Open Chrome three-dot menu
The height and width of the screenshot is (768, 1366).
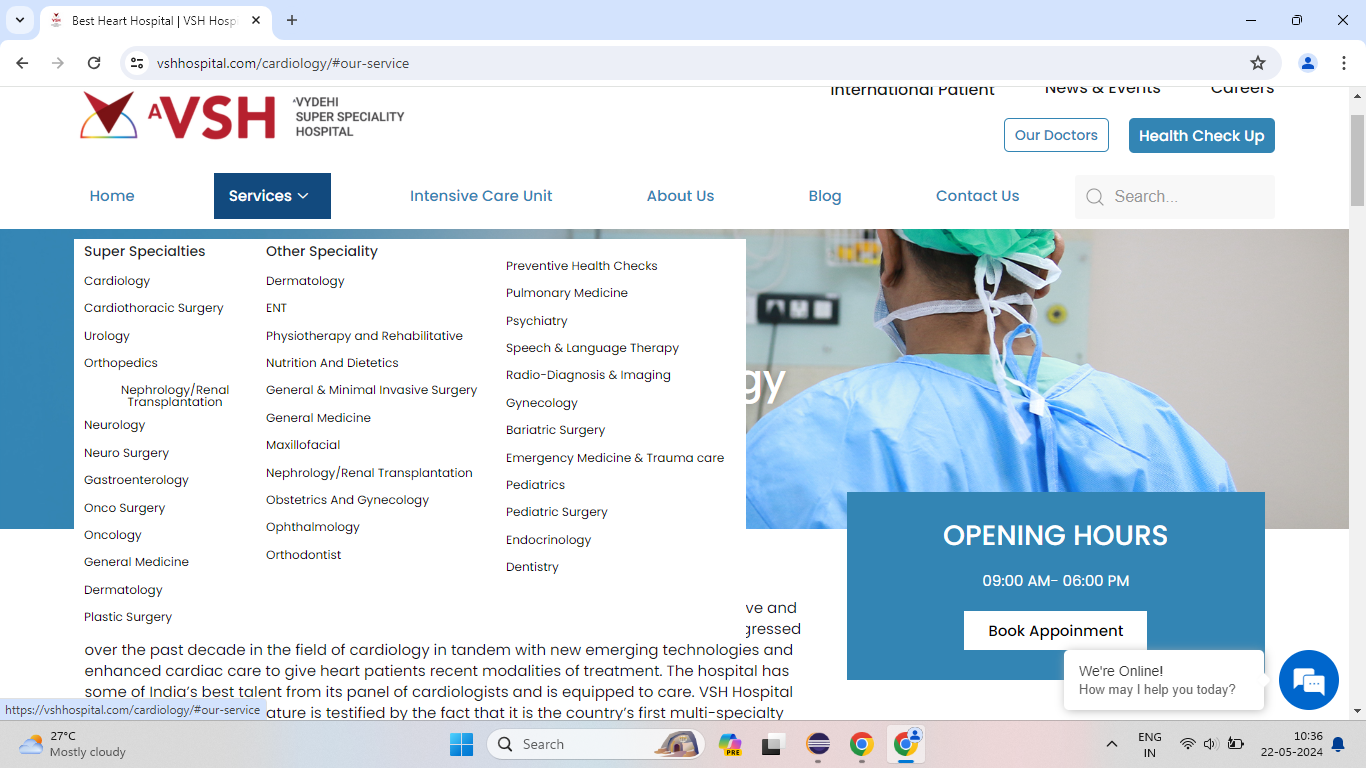click(1341, 63)
